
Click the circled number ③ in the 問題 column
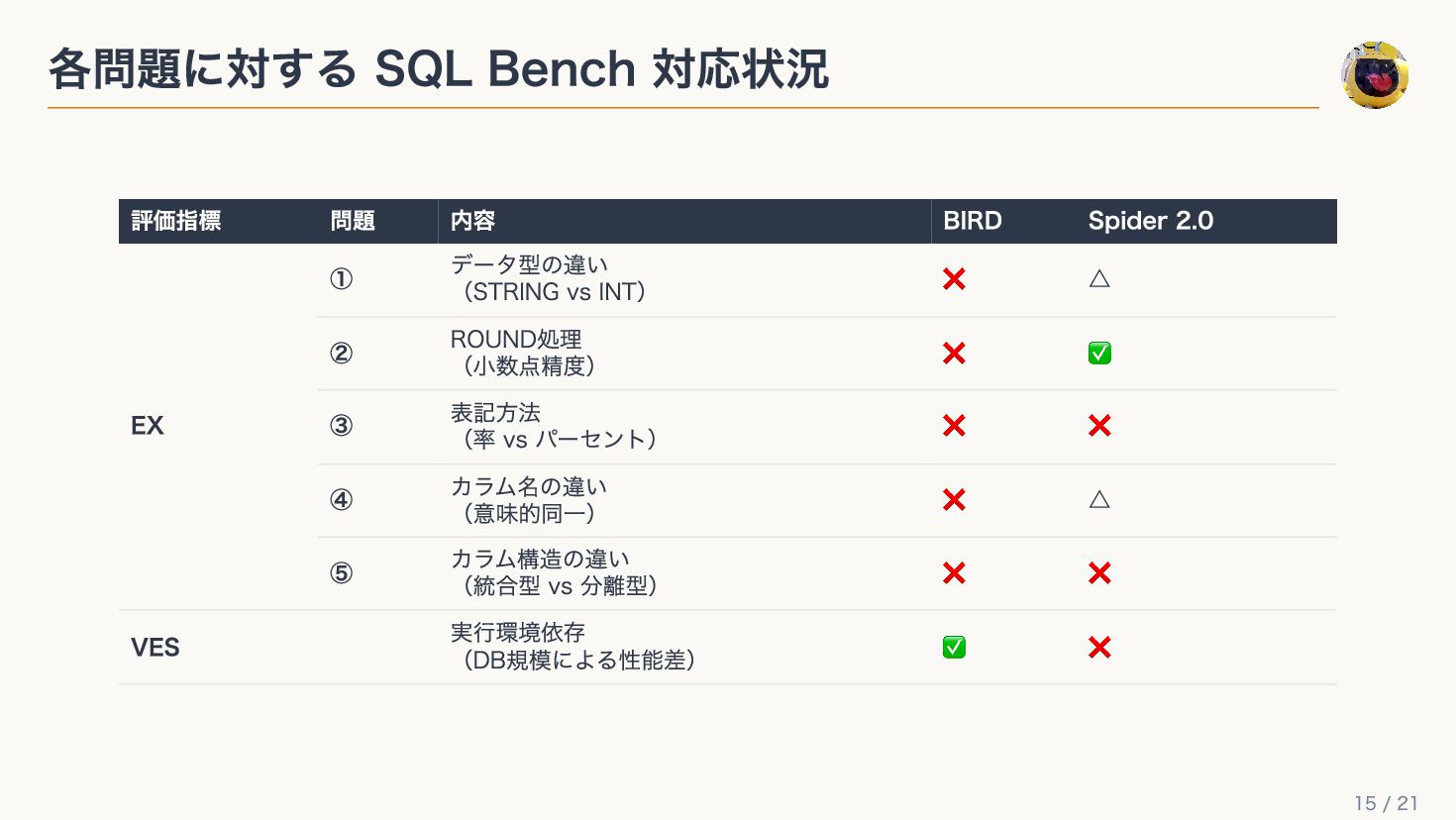click(341, 426)
